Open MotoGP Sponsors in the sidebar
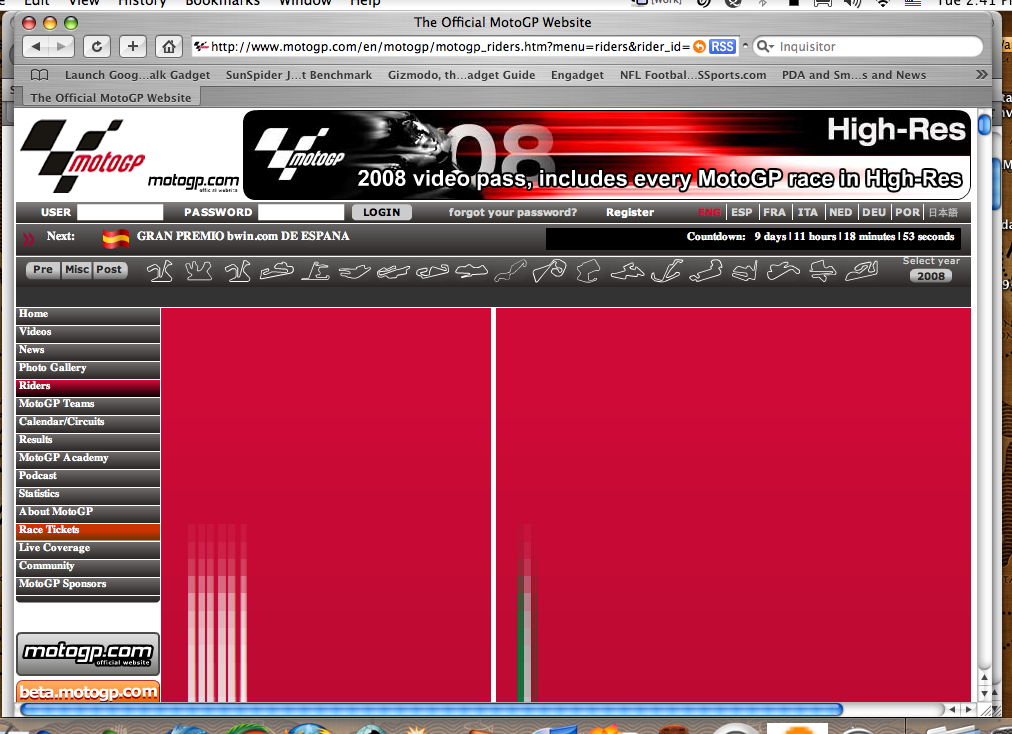This screenshot has width=1012, height=734. [x=88, y=586]
